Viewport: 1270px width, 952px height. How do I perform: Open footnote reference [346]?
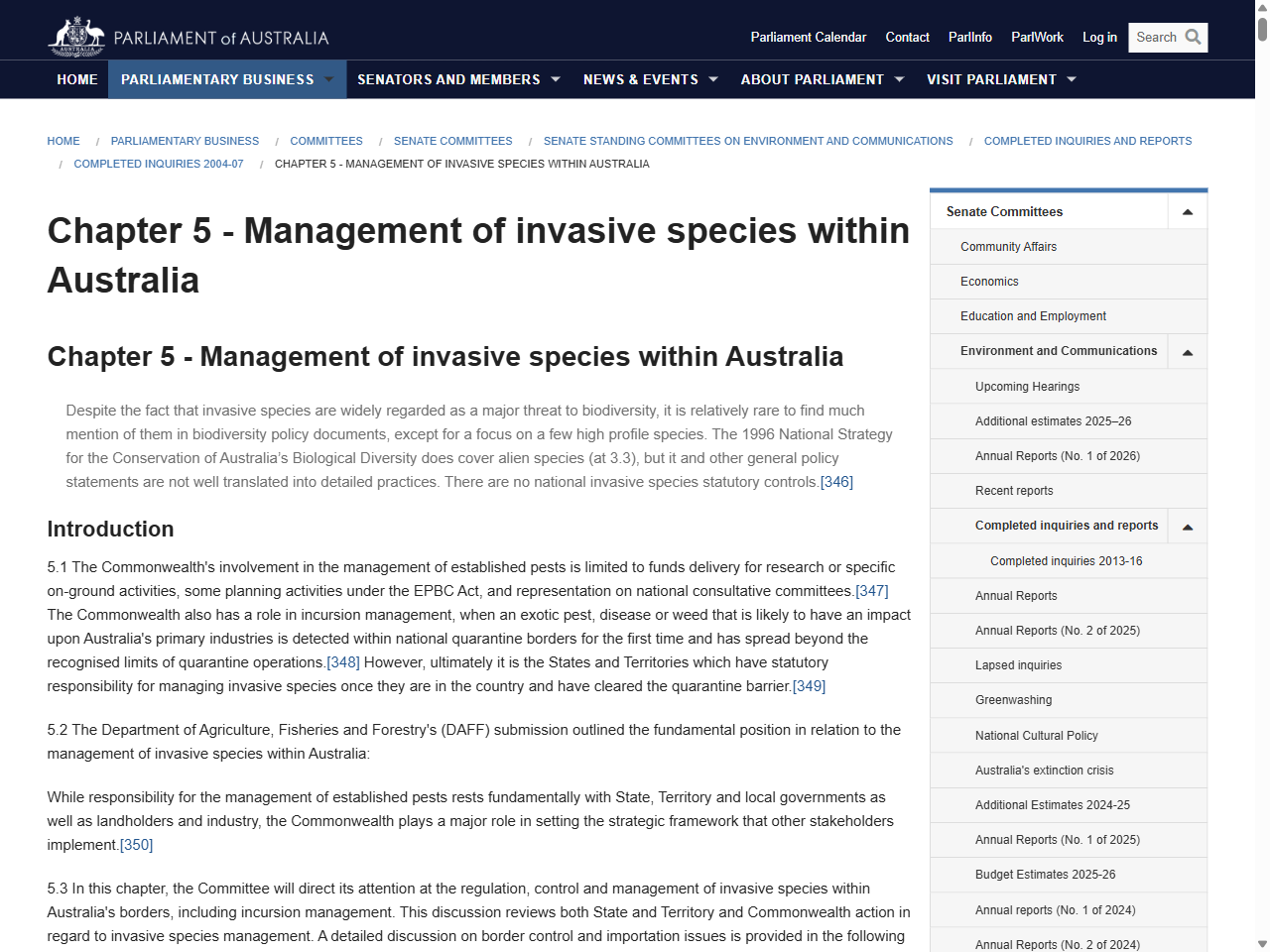pyautogui.click(x=836, y=482)
